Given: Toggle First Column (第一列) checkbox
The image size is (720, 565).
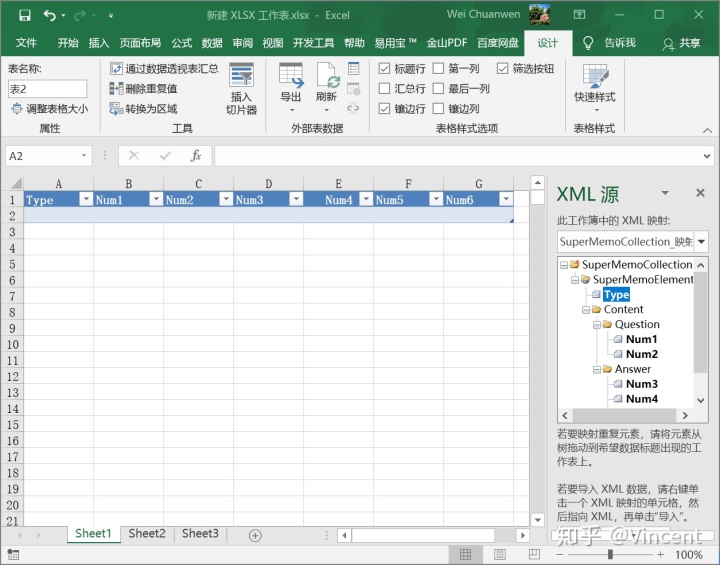Looking at the screenshot, I should pyautogui.click(x=439, y=69).
